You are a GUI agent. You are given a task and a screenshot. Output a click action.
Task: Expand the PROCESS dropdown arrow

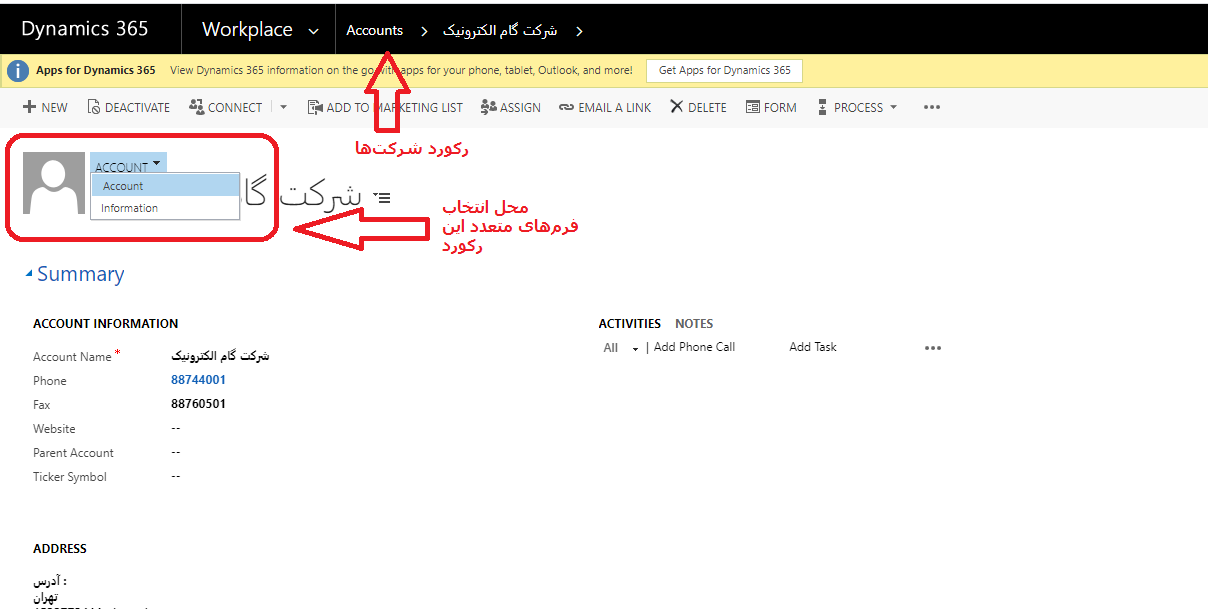(x=894, y=107)
